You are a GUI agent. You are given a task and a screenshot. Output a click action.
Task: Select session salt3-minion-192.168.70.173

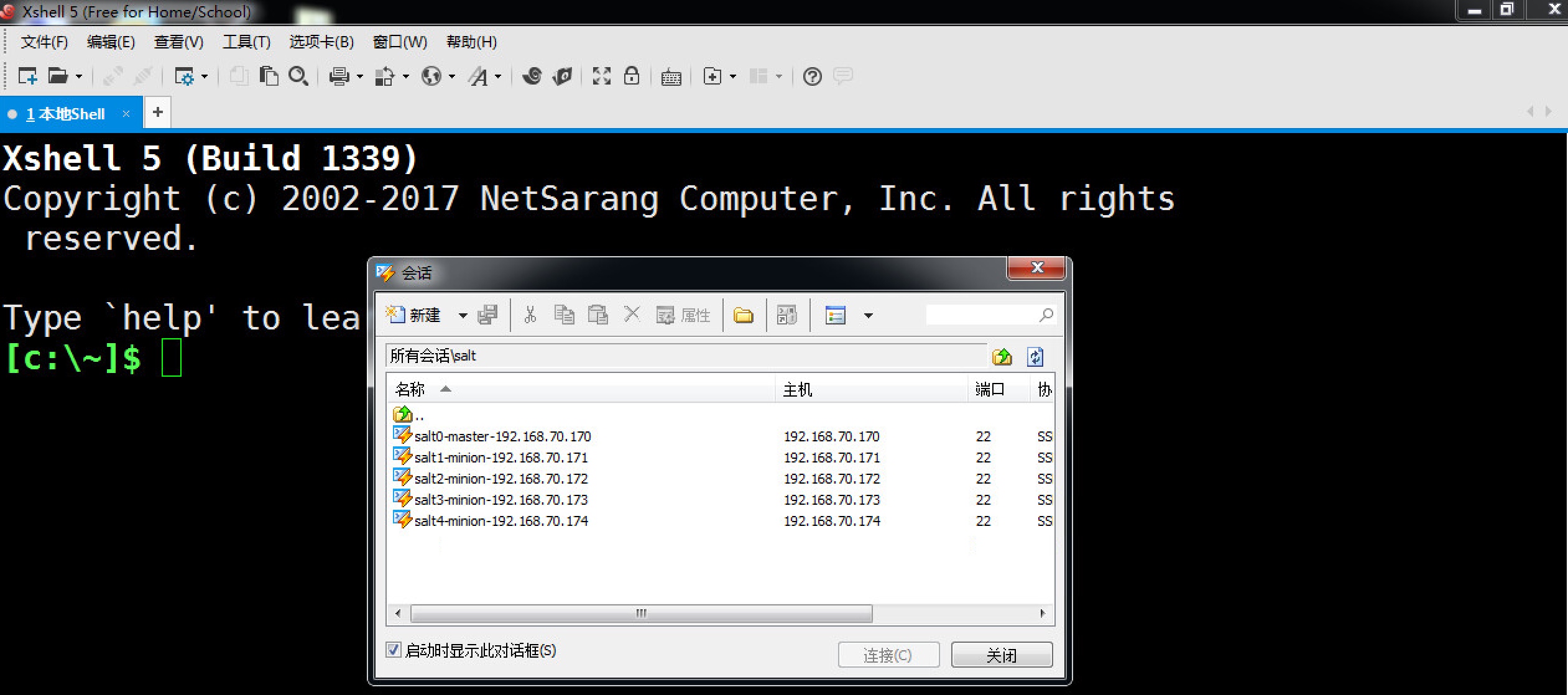point(491,499)
